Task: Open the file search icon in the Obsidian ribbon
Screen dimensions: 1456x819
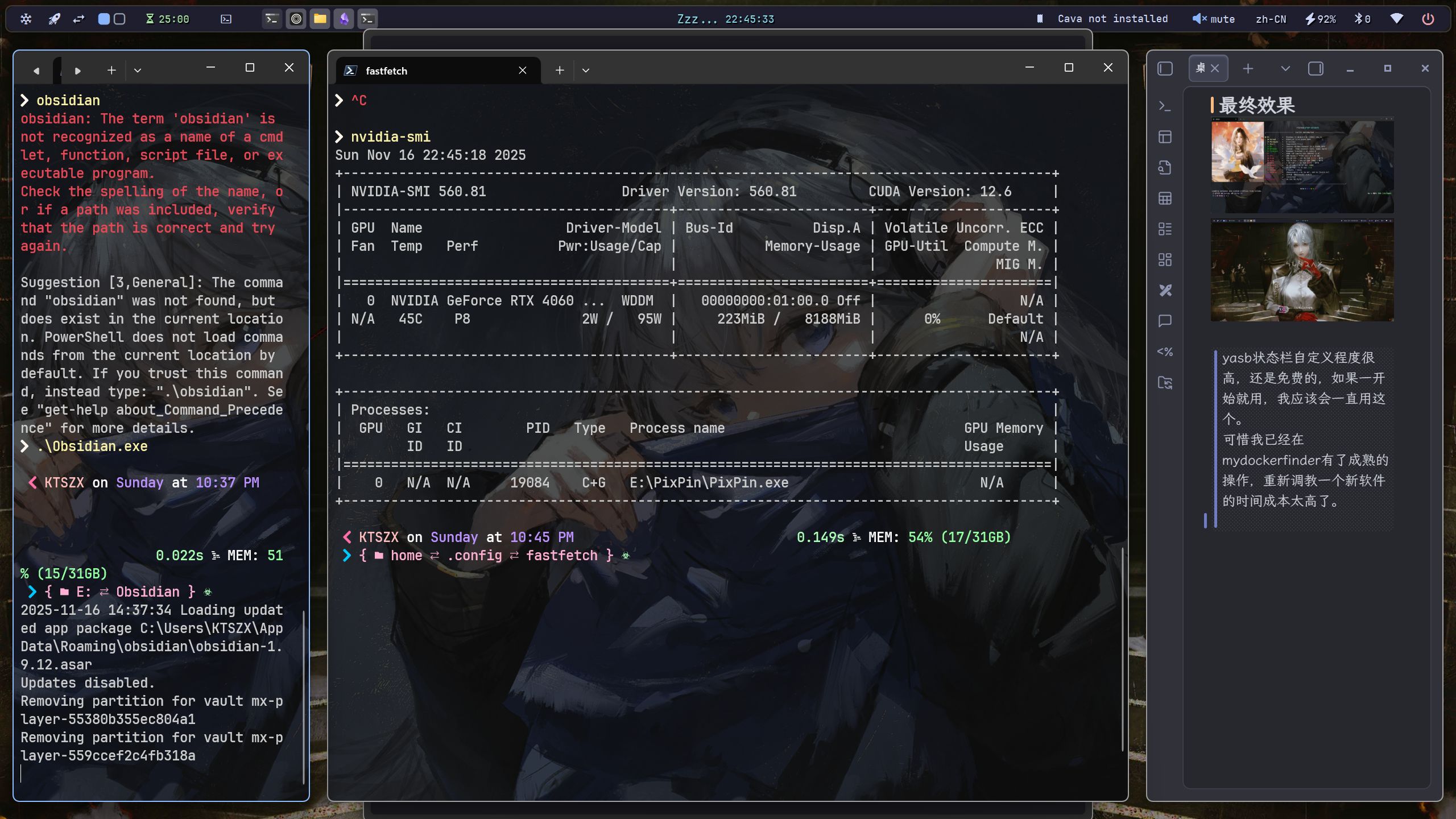Action: [1165, 168]
